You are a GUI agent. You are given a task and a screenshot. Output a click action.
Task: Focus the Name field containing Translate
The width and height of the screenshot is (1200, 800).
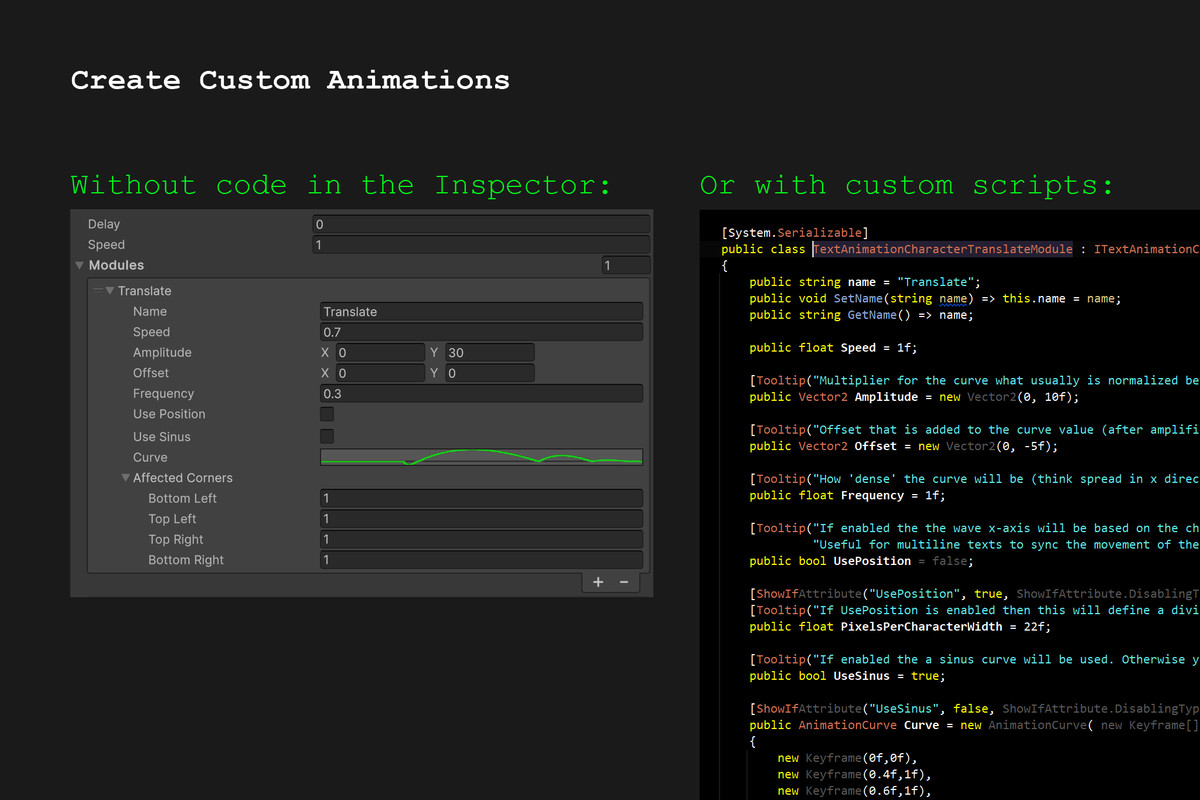click(481, 312)
